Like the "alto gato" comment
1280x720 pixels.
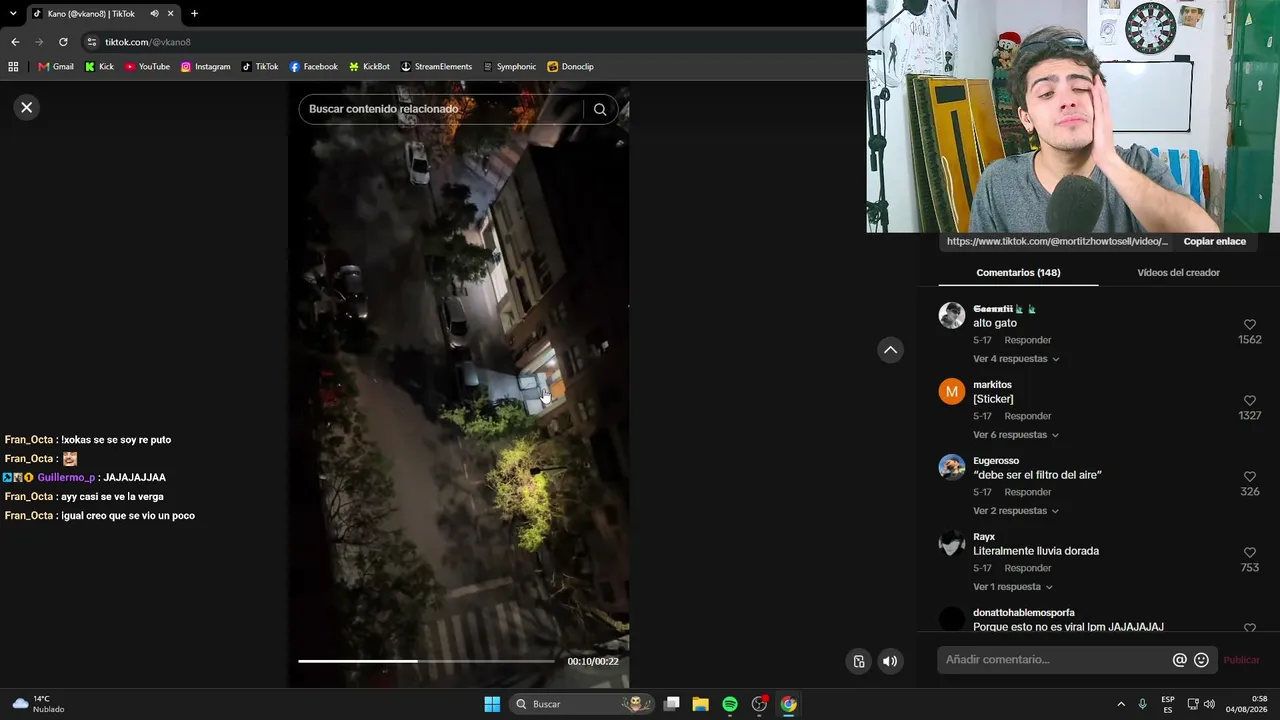tap(1250, 325)
